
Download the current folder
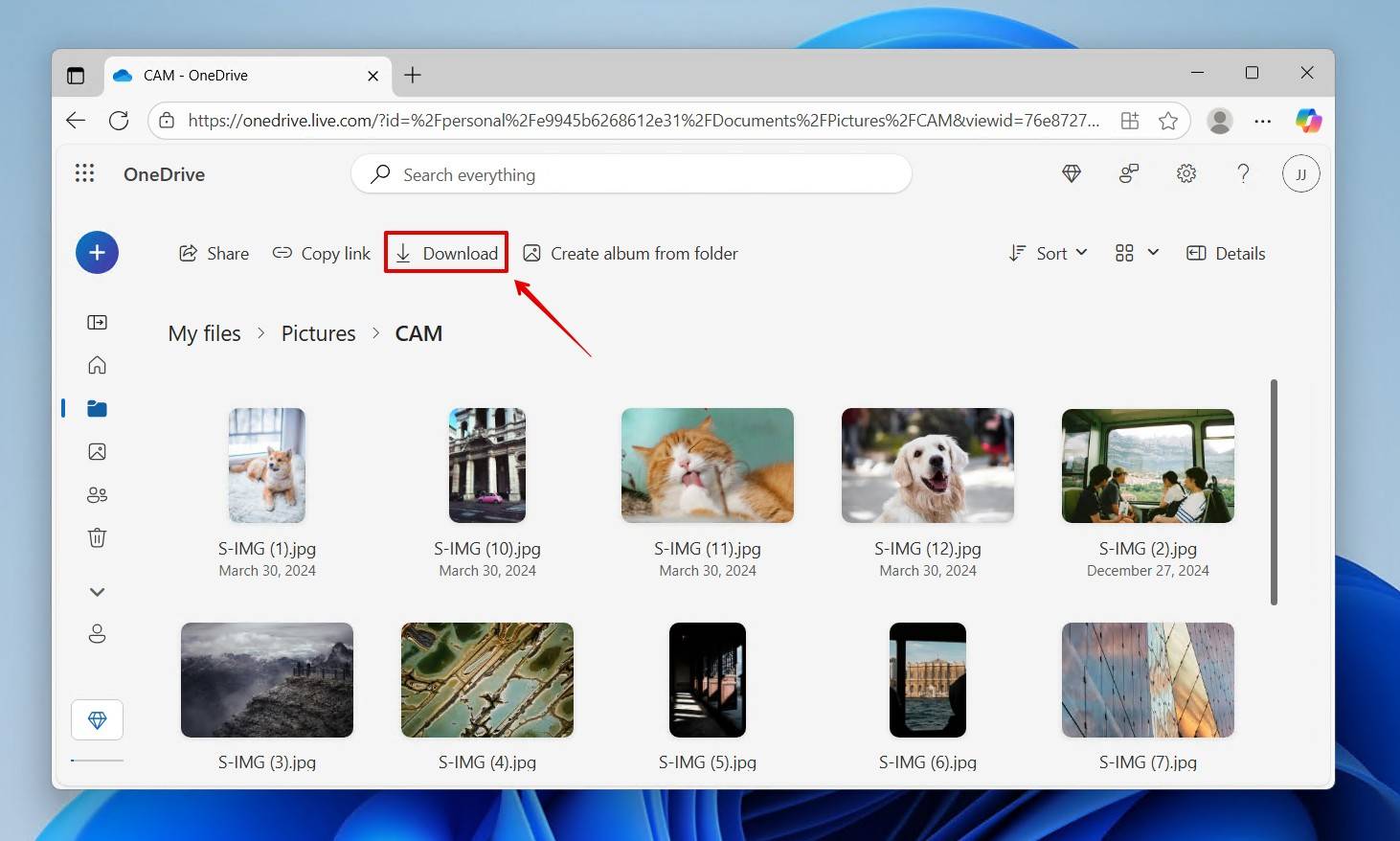[x=445, y=252]
